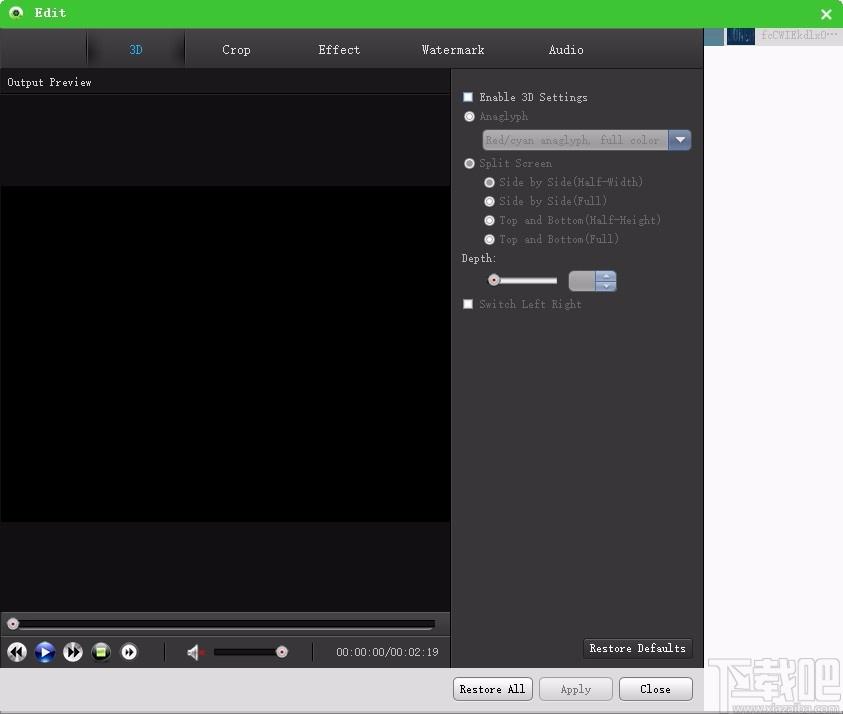Viewport: 843px width, 714px height.
Task: Click the playback time display 00:00:00/00:02:19
Action: coord(387,652)
